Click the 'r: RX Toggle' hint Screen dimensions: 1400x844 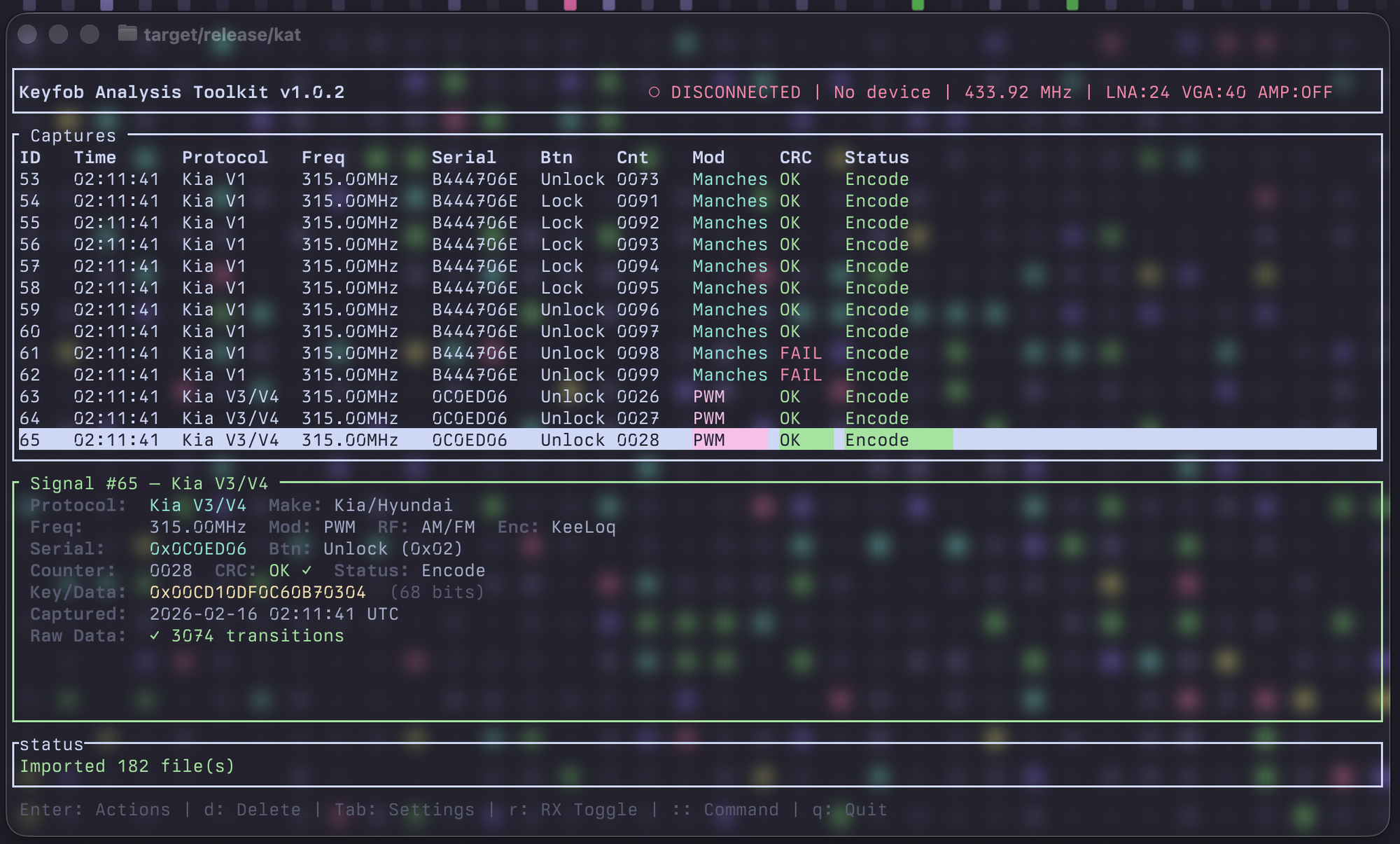coord(573,810)
